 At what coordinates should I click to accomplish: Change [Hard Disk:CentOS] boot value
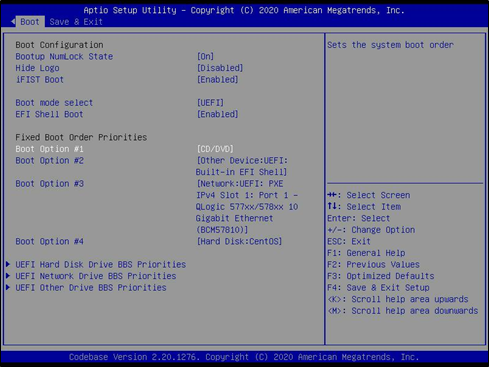click(239, 241)
